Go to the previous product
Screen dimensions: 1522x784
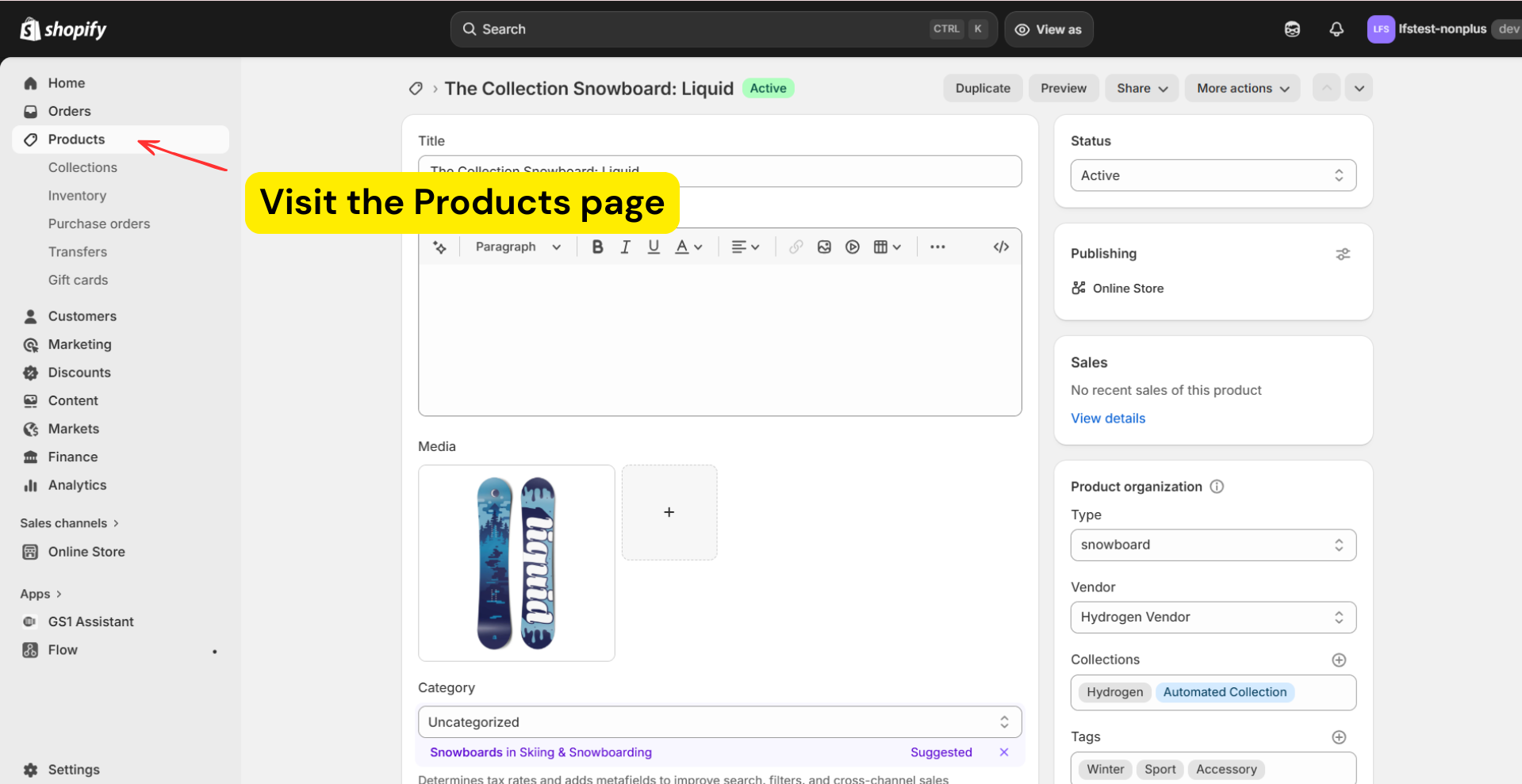click(x=1327, y=88)
